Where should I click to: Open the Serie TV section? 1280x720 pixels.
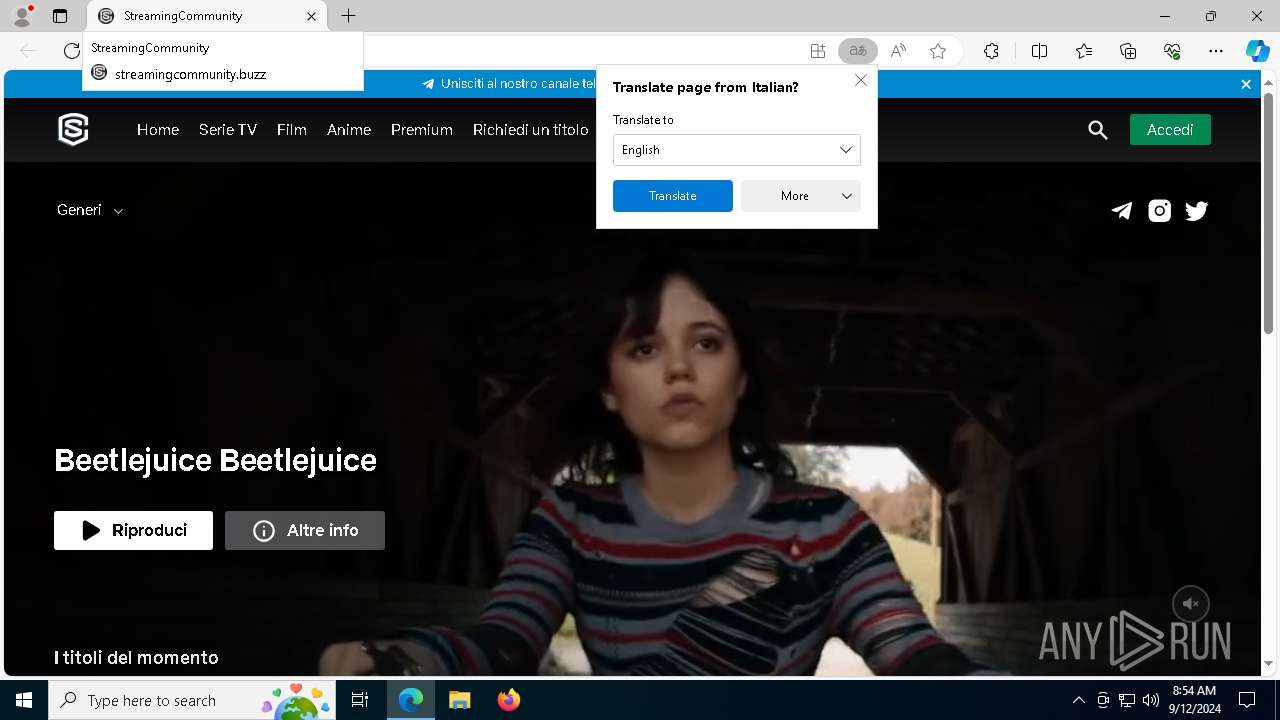(x=228, y=130)
